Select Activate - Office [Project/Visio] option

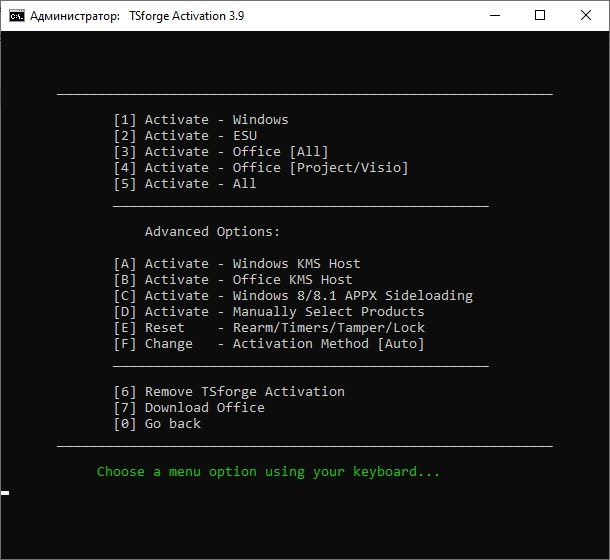tap(261, 168)
